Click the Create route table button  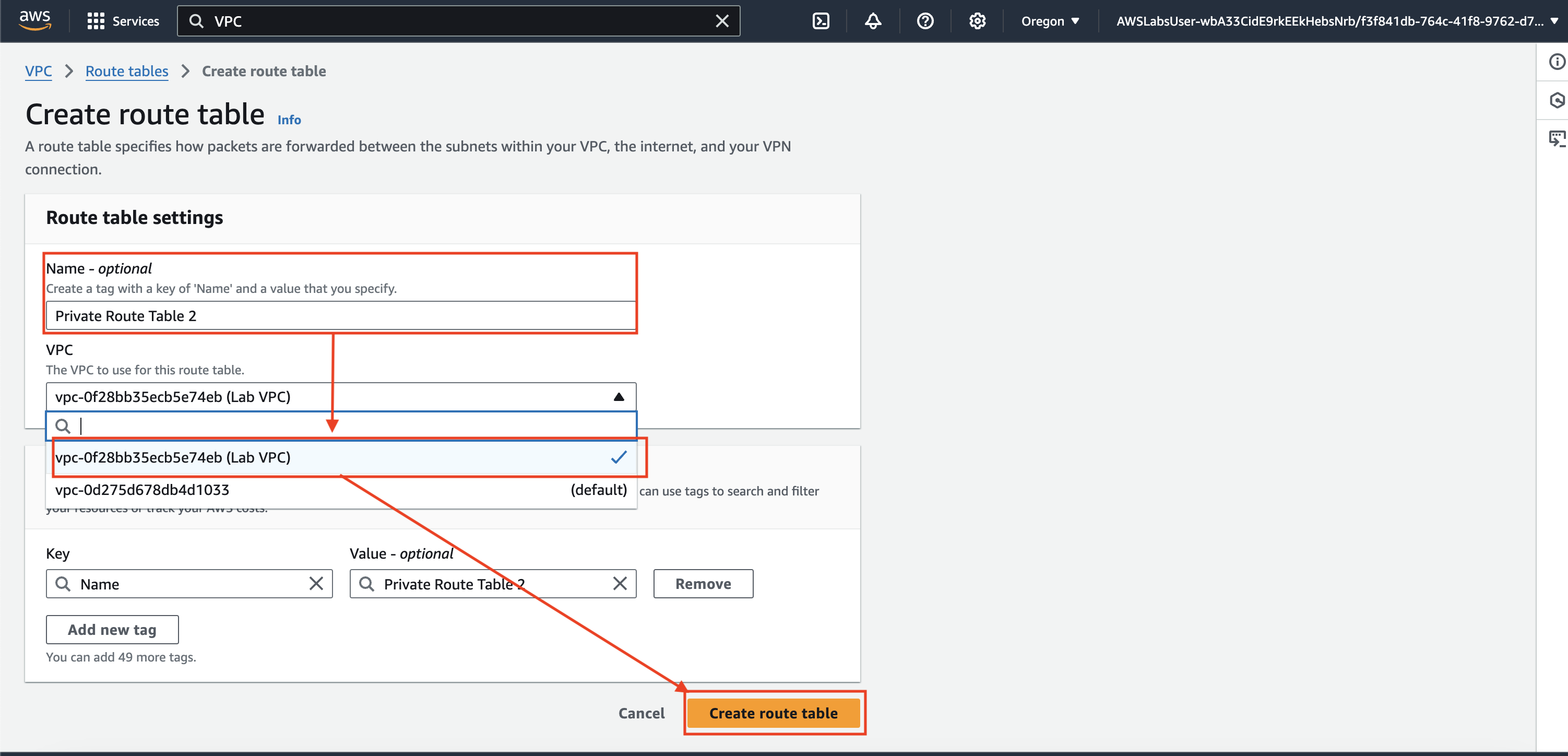pyautogui.click(x=773, y=713)
